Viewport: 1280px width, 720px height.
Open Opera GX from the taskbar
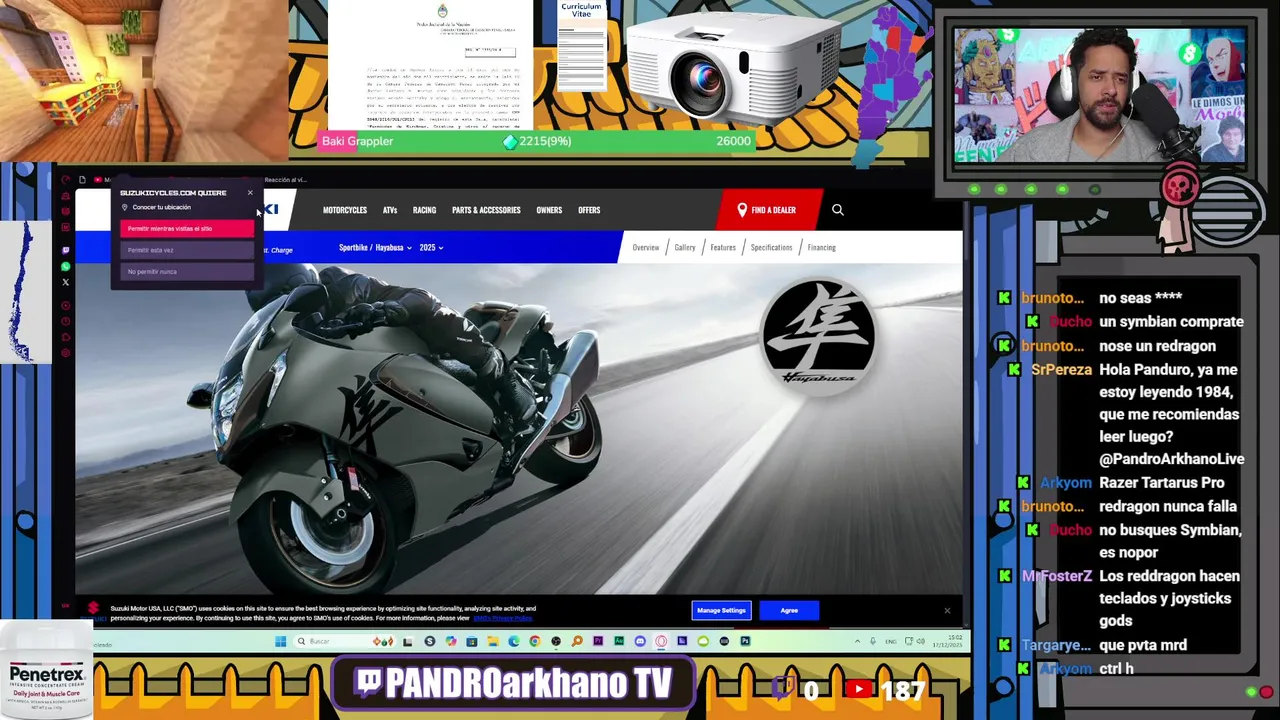[661, 641]
